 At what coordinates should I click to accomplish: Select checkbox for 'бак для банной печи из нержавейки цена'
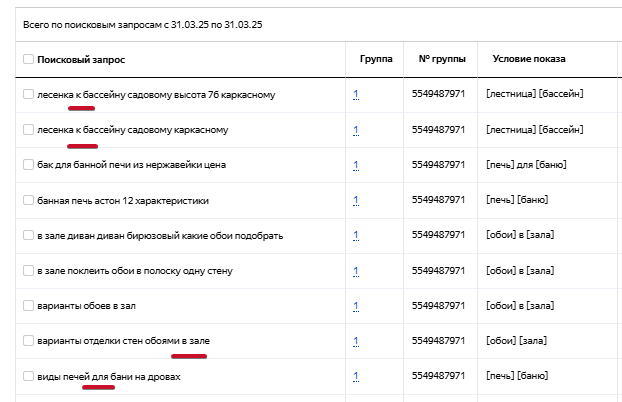(28, 164)
